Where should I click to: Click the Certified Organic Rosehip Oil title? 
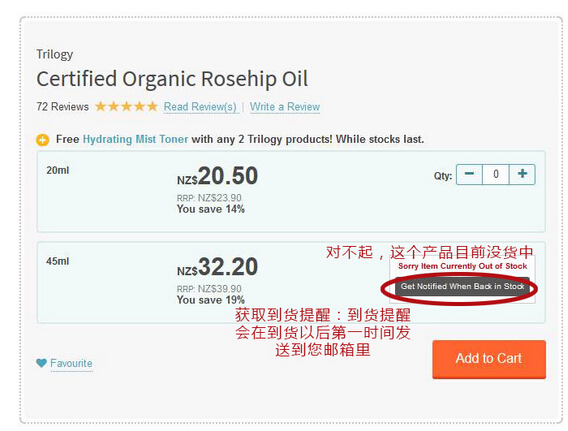(x=172, y=79)
